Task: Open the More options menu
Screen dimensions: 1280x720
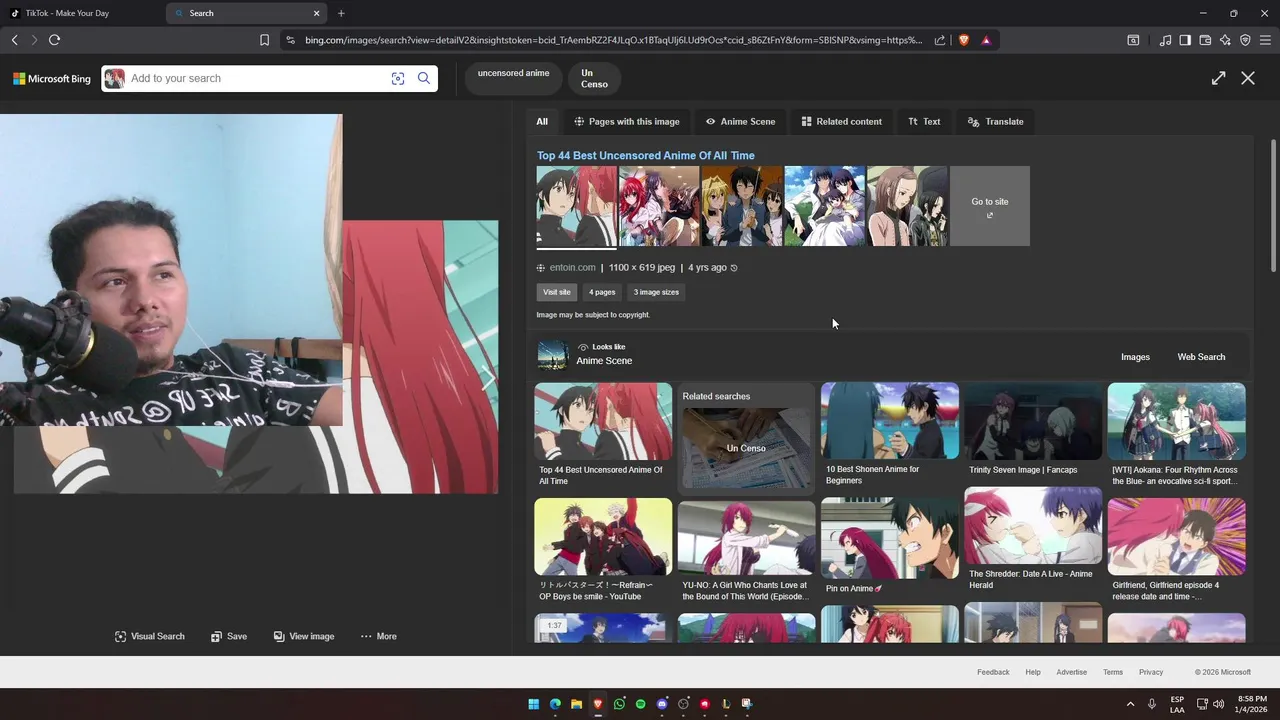Action: pos(379,636)
